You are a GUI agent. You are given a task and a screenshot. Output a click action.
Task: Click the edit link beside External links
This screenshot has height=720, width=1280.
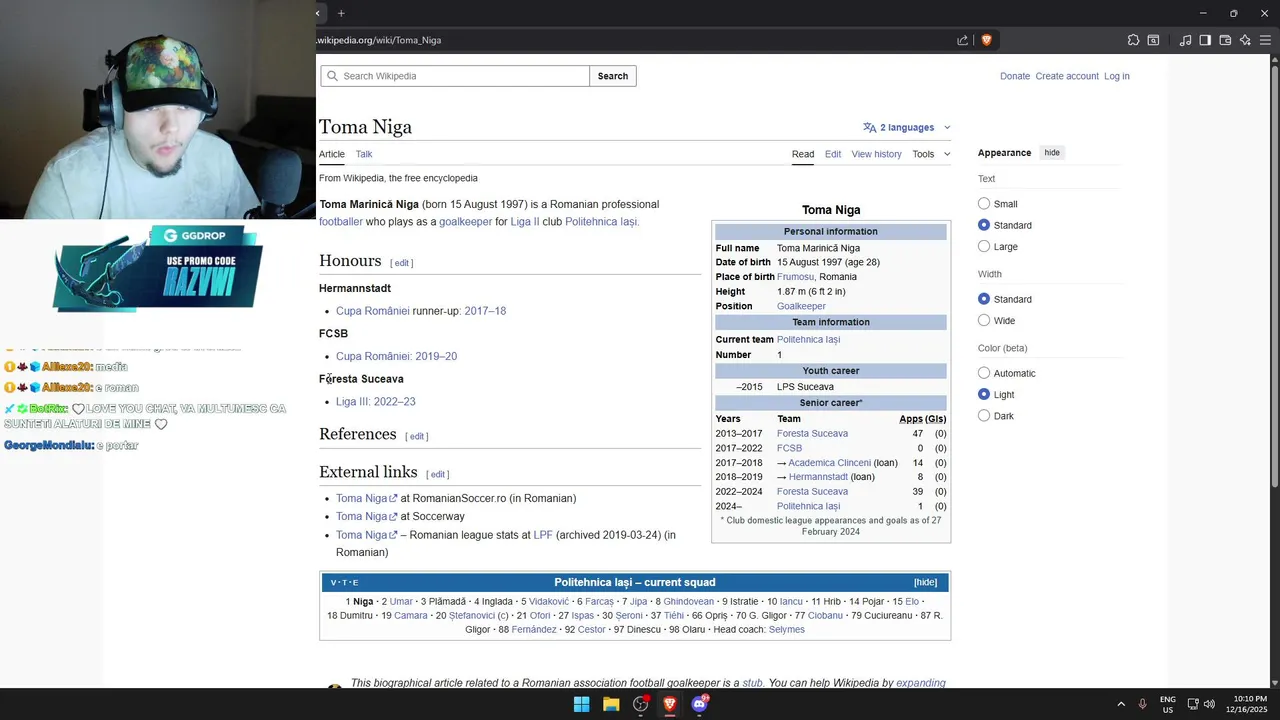tap(438, 474)
